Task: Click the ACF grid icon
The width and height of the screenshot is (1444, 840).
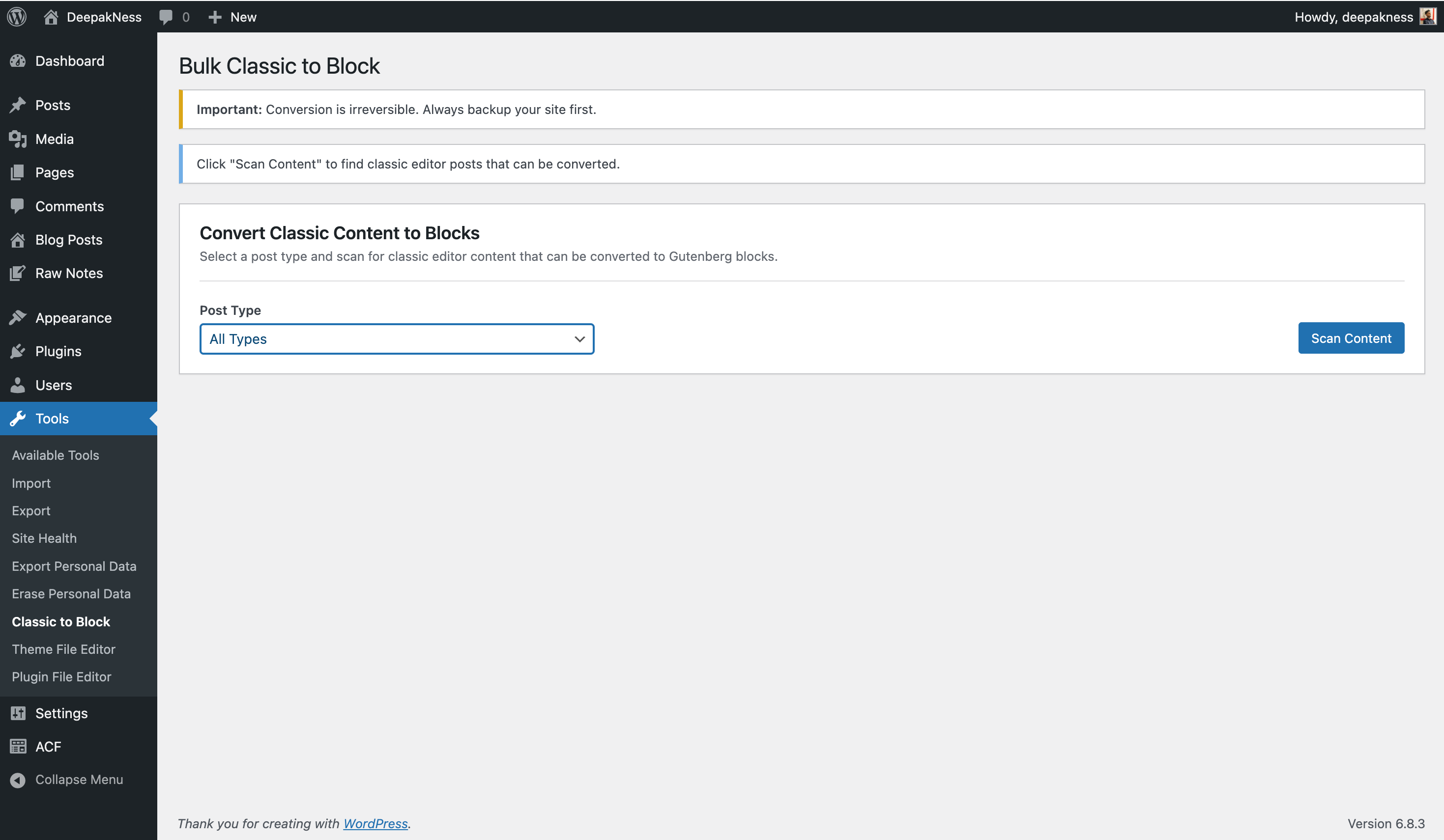Action: coord(18,746)
